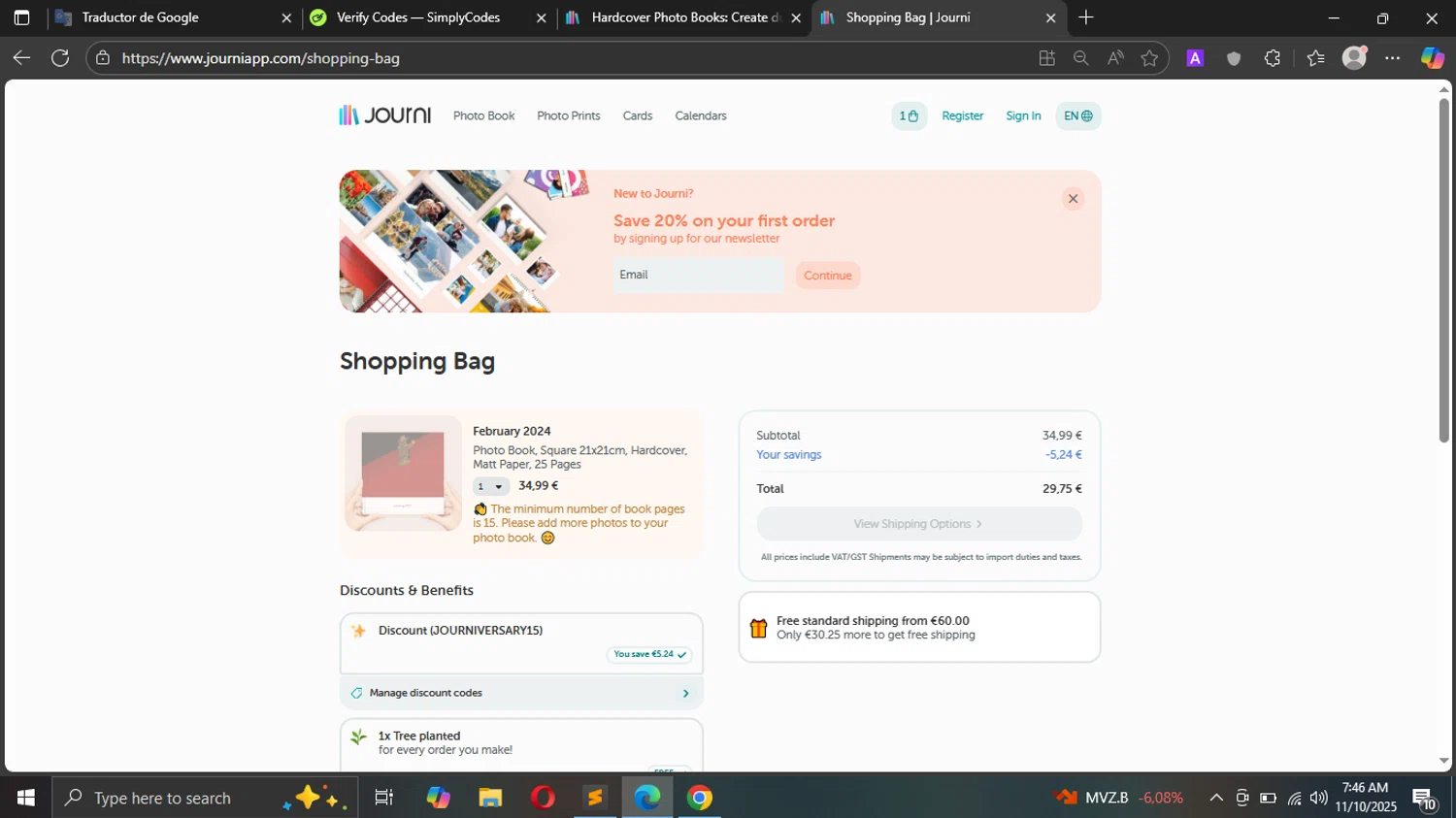Open the Calendars menu
This screenshot has height=818, width=1456.
701,115
